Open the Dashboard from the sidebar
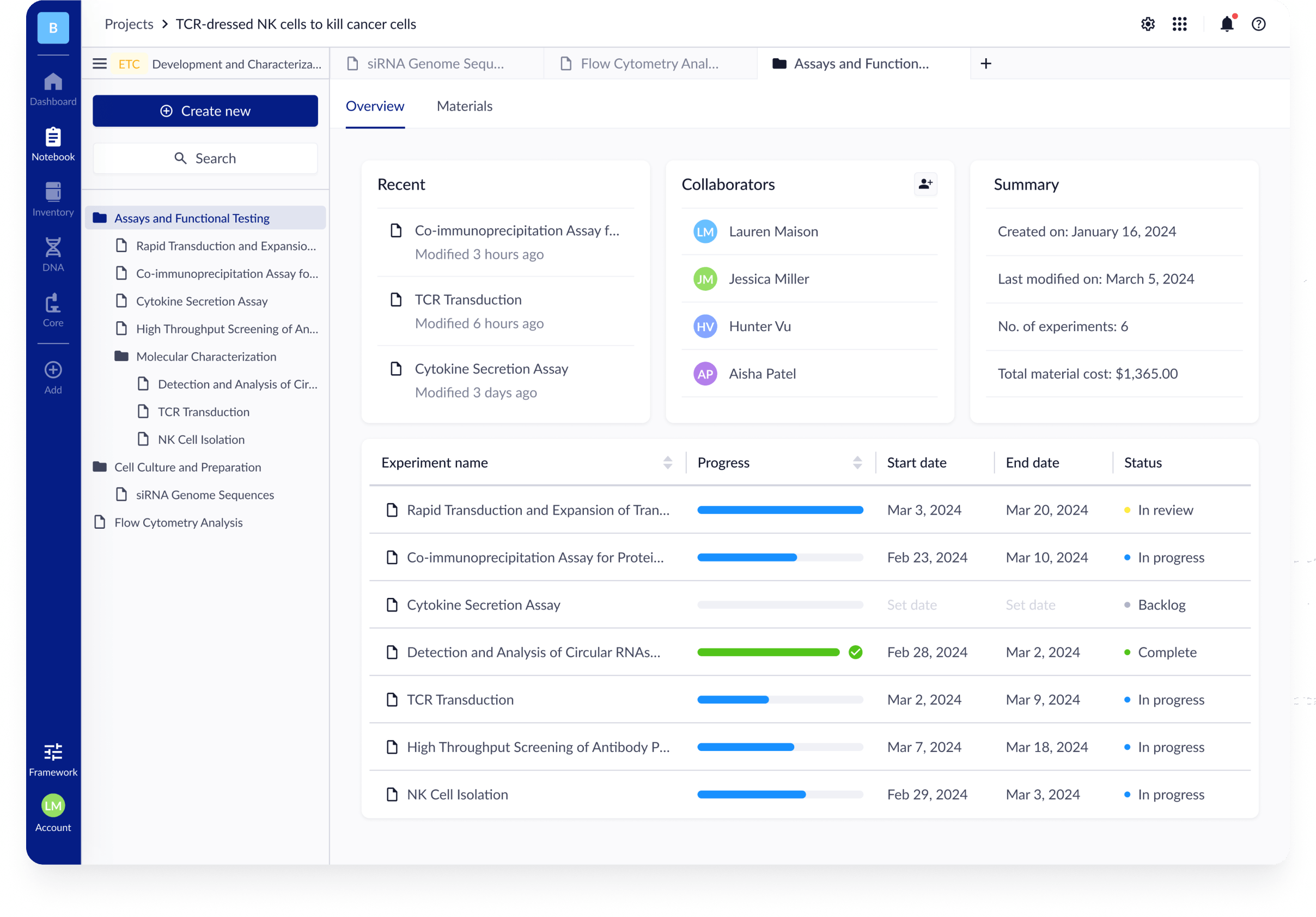The width and height of the screenshot is (1316, 917). click(53, 89)
